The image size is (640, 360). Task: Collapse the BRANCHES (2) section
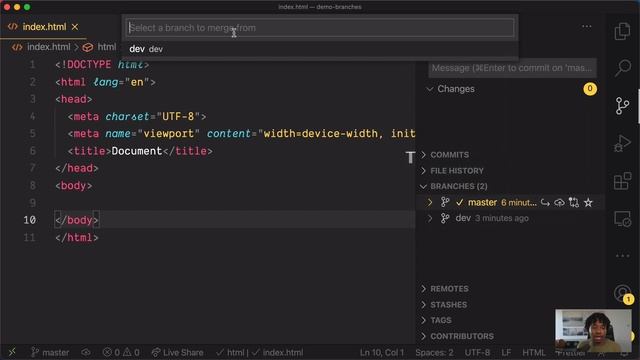(x=423, y=187)
